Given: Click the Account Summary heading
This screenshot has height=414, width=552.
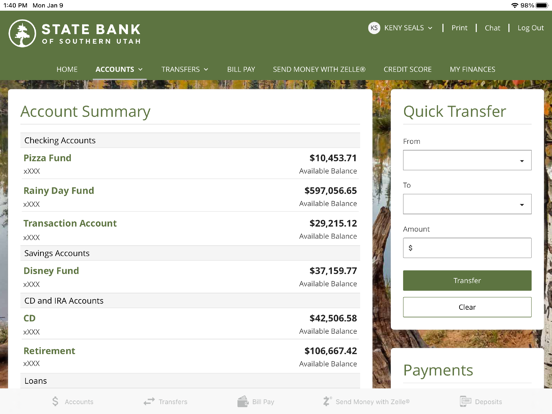Looking at the screenshot, I should pos(85,112).
